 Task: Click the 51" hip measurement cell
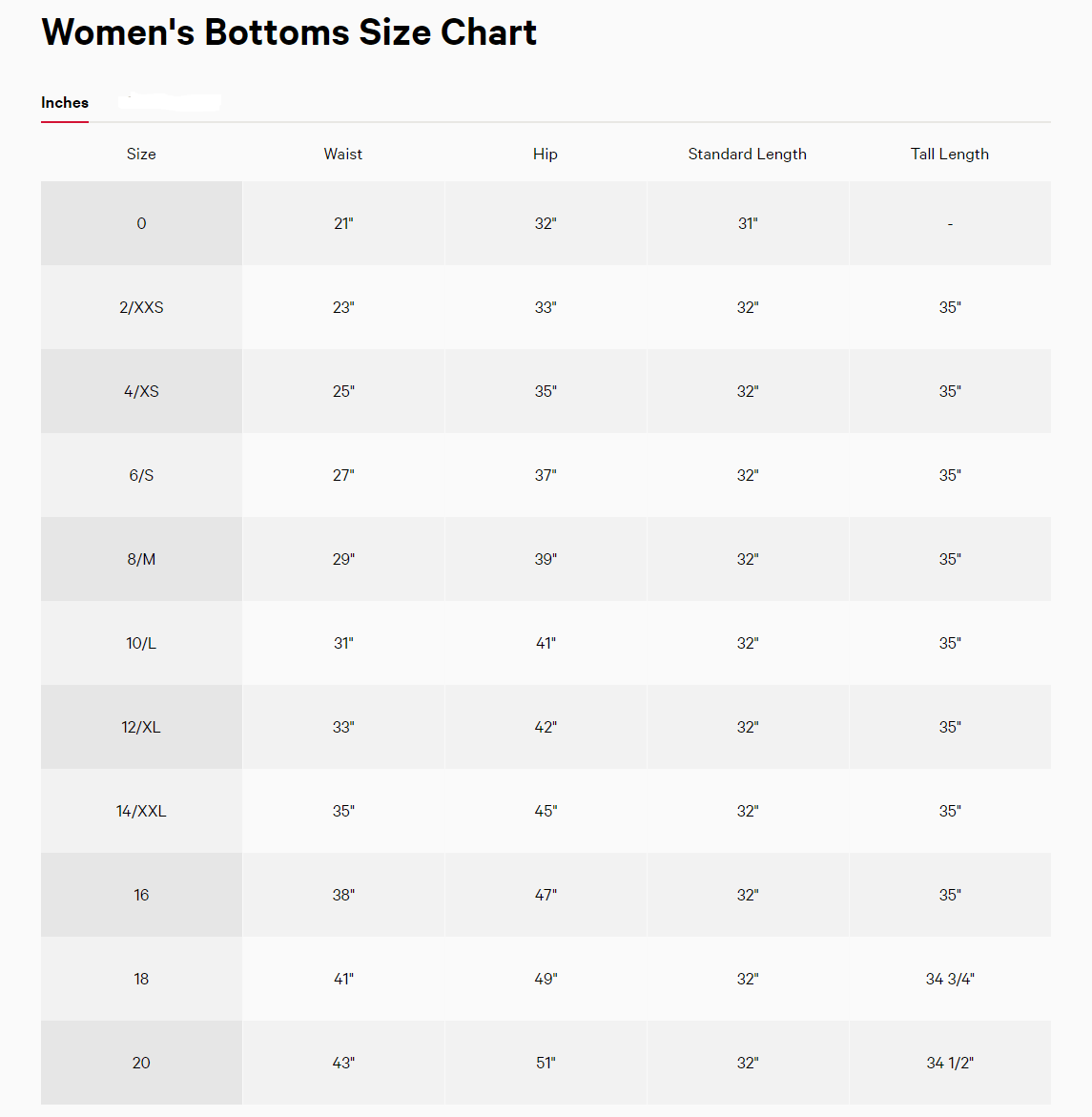546,1063
